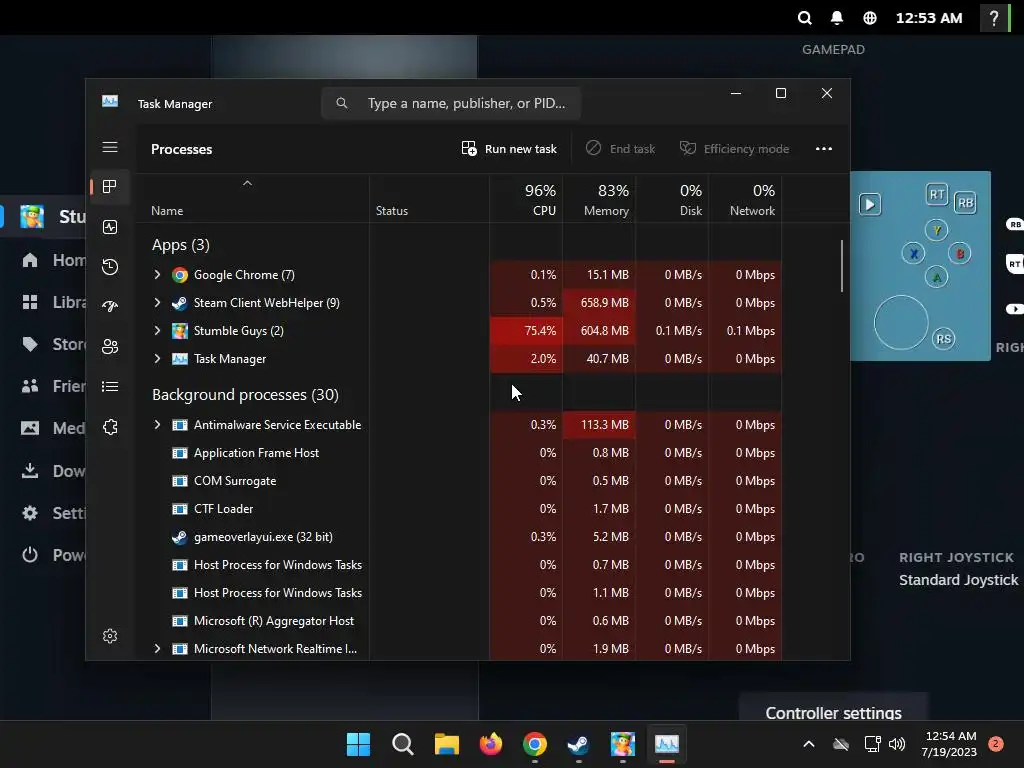Focus the Task Manager search field
Screen dimensions: 1024x768
coord(451,103)
